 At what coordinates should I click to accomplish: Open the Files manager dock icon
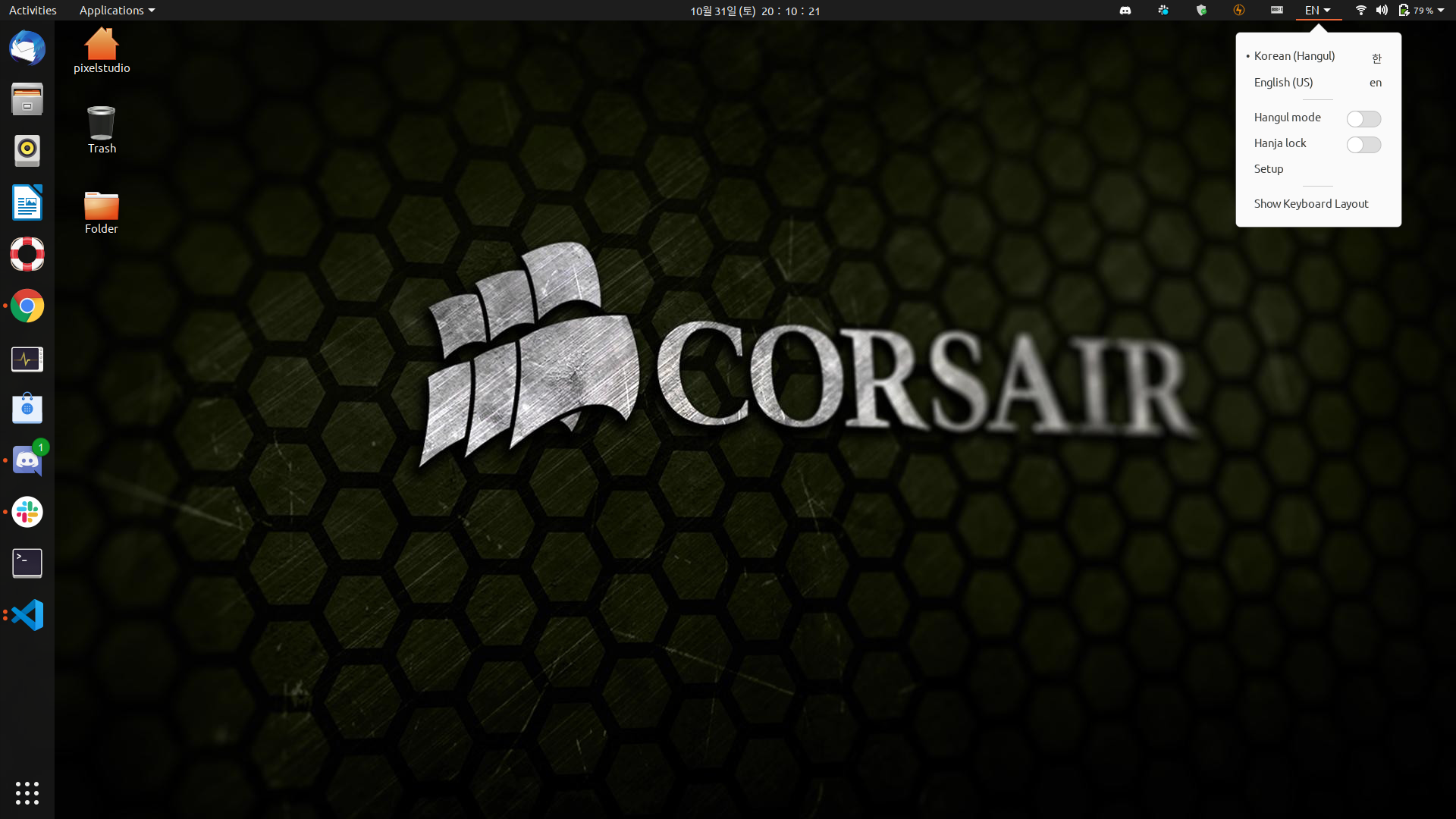point(27,99)
